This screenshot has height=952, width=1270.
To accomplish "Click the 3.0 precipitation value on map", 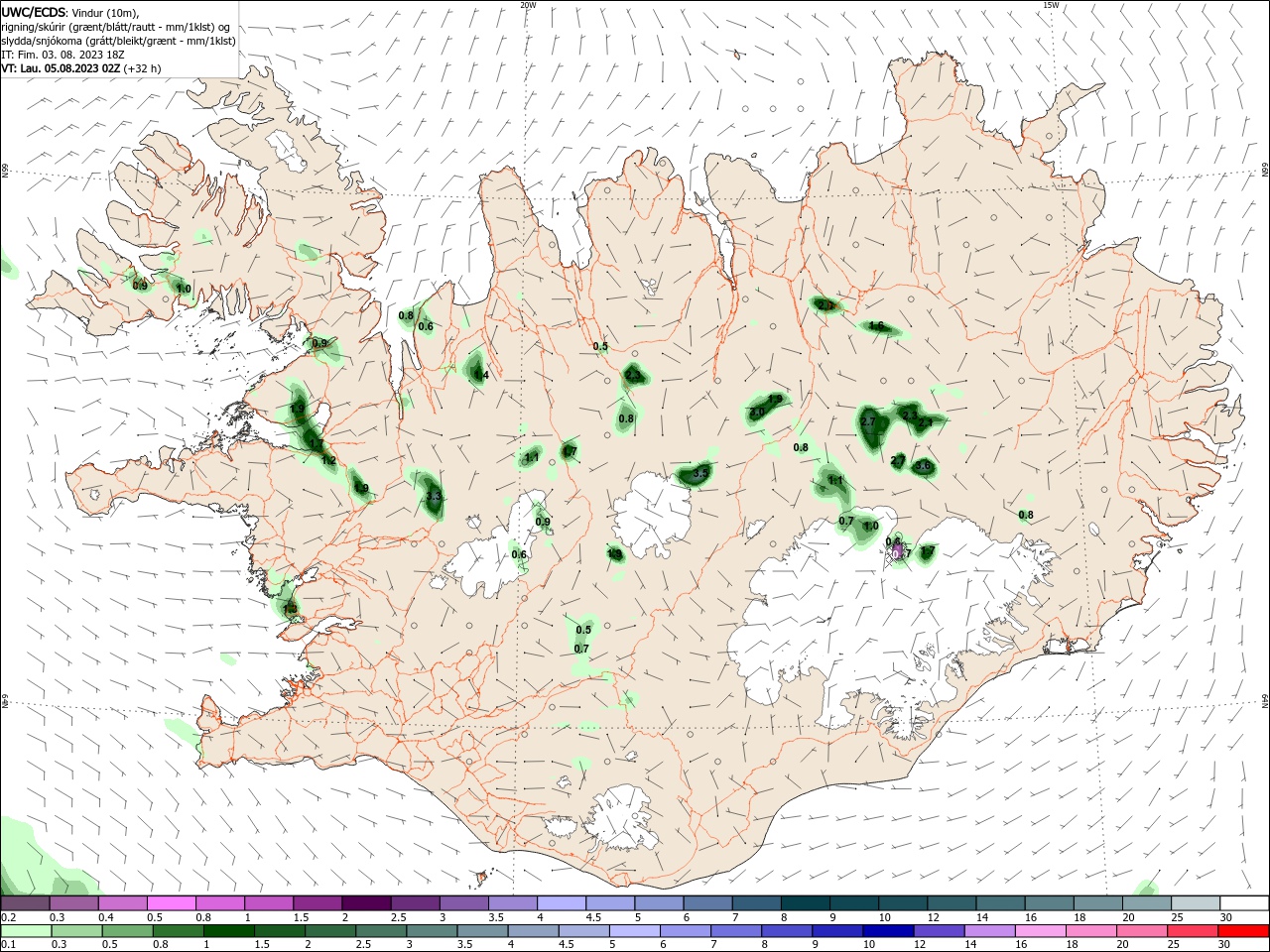I will 756,412.
